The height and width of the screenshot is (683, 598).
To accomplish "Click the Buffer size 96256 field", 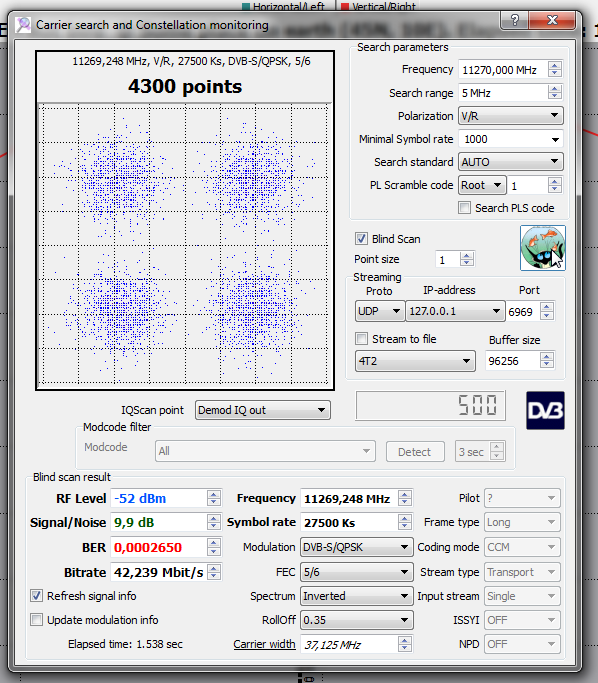I will [x=513, y=361].
